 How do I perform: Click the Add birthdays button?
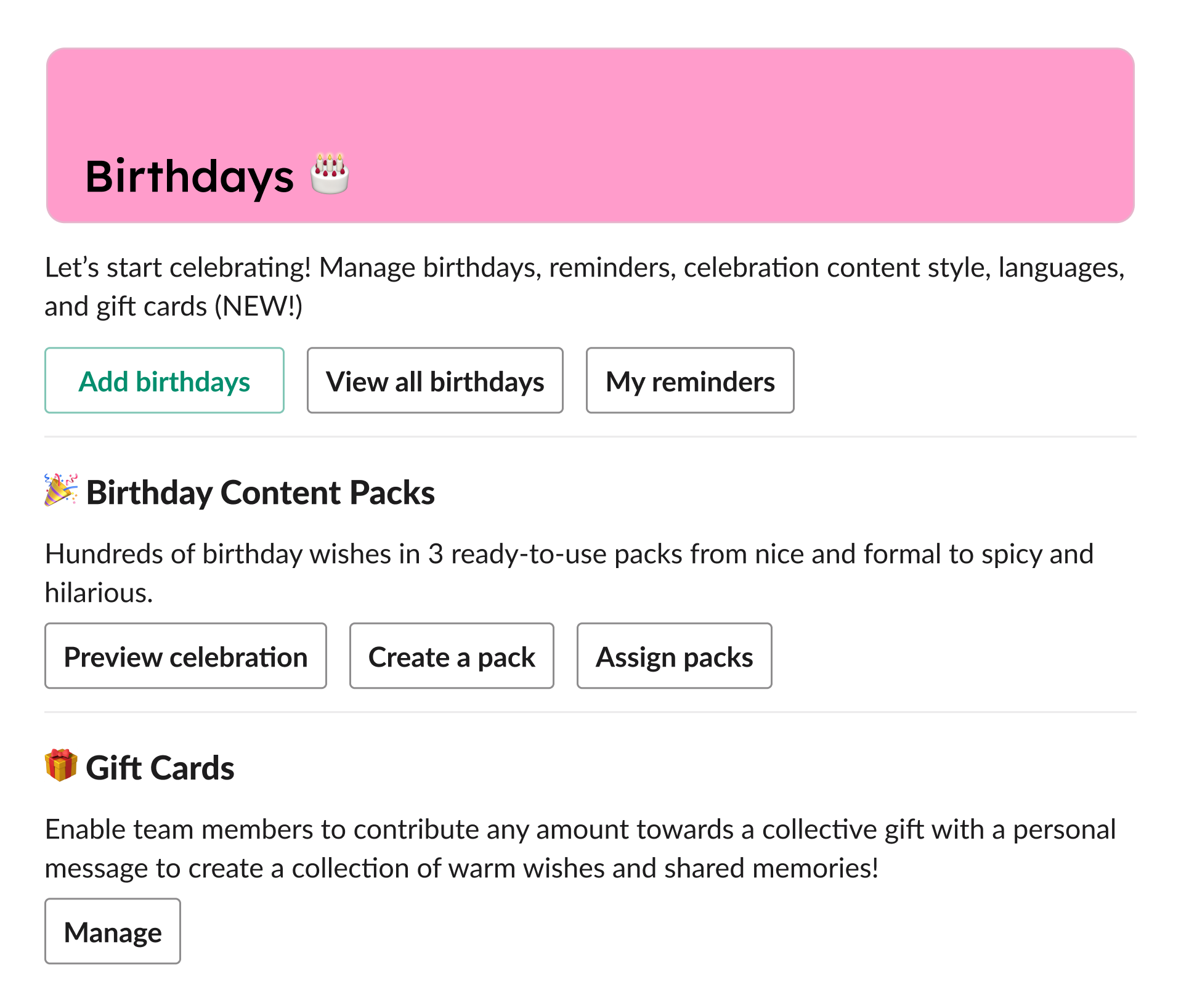pos(164,380)
